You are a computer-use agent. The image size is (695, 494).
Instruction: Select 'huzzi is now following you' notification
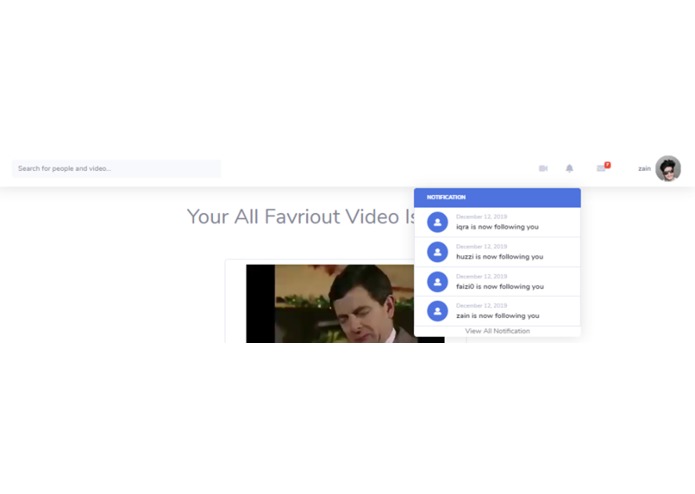tap(497, 252)
